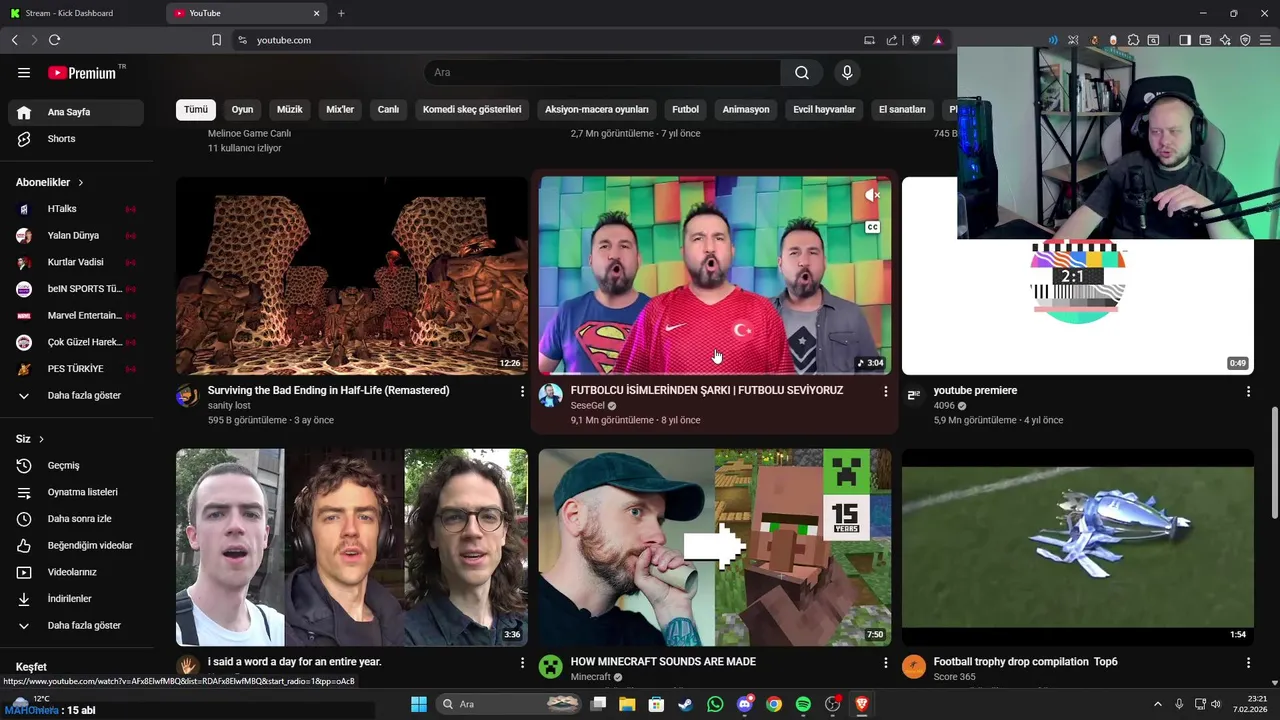
Task: Start voice search with the microphone icon
Action: click(847, 73)
